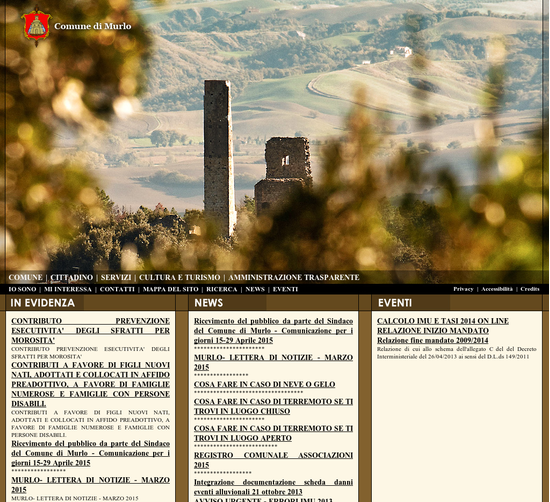Screen dimensions: 550x502
Task: Open AMMINISTRAZIONE TRASPARENTE section
Action: (x=294, y=277)
